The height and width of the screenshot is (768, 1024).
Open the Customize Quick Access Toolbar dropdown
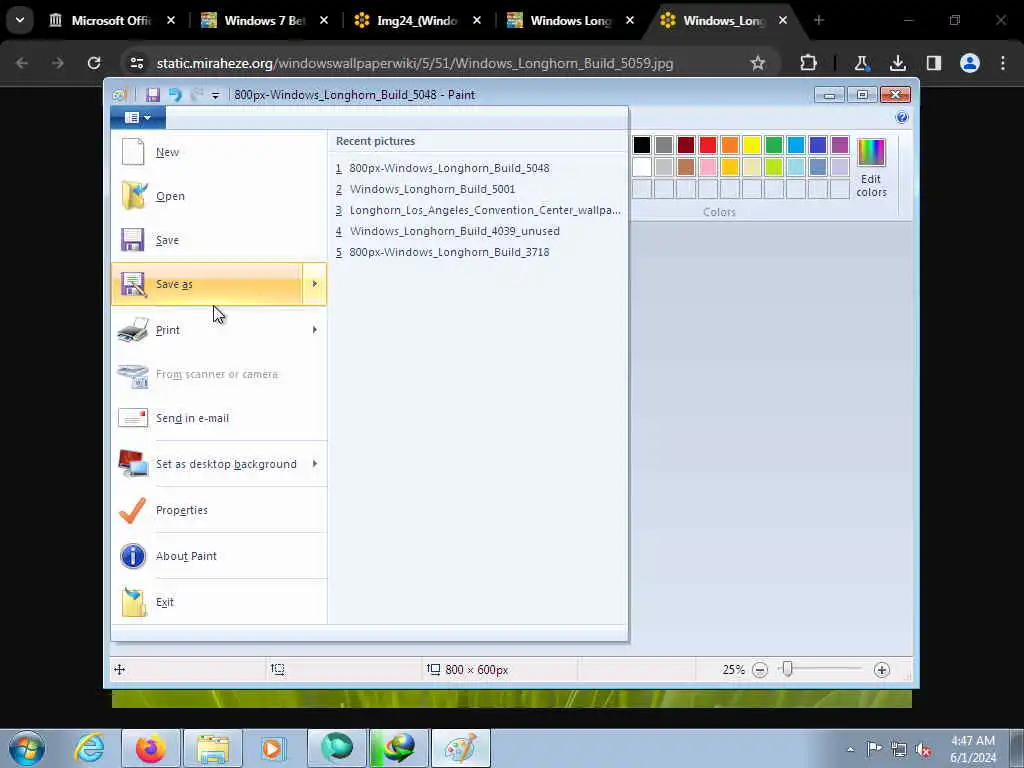pyautogui.click(x=216, y=95)
